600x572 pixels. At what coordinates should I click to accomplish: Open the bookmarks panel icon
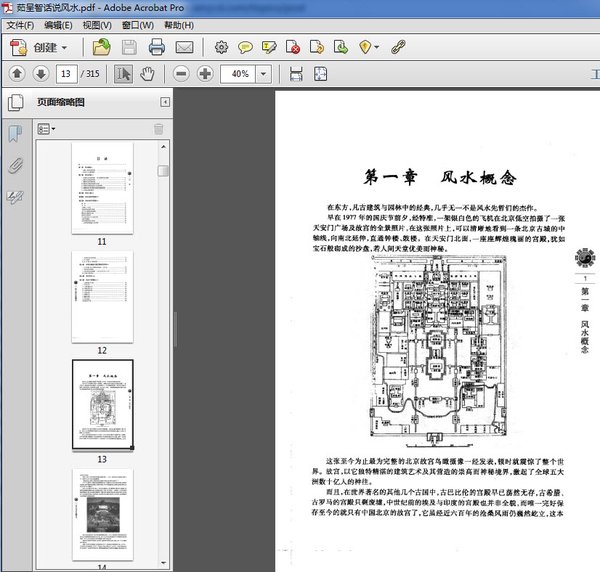pos(15,134)
